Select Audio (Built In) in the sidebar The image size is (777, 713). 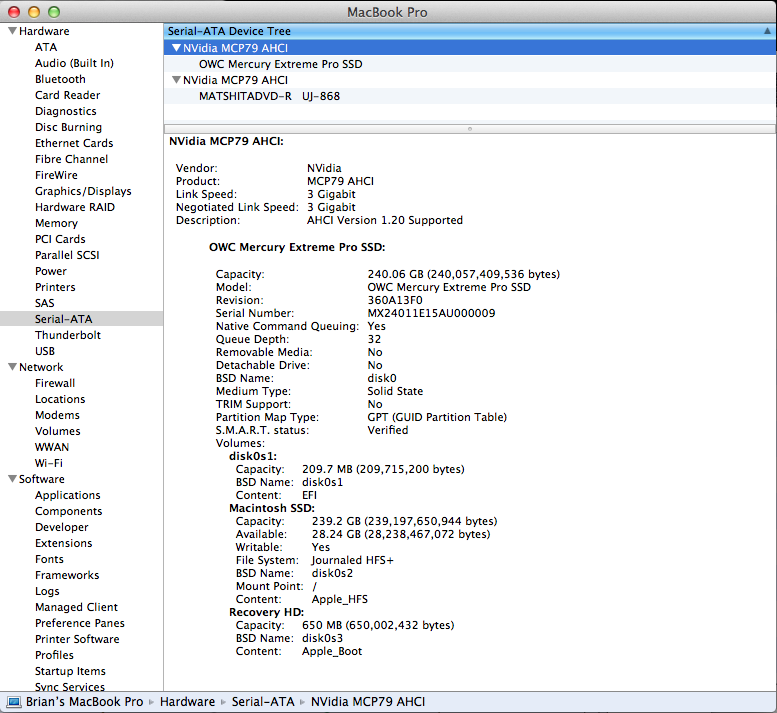pos(74,63)
